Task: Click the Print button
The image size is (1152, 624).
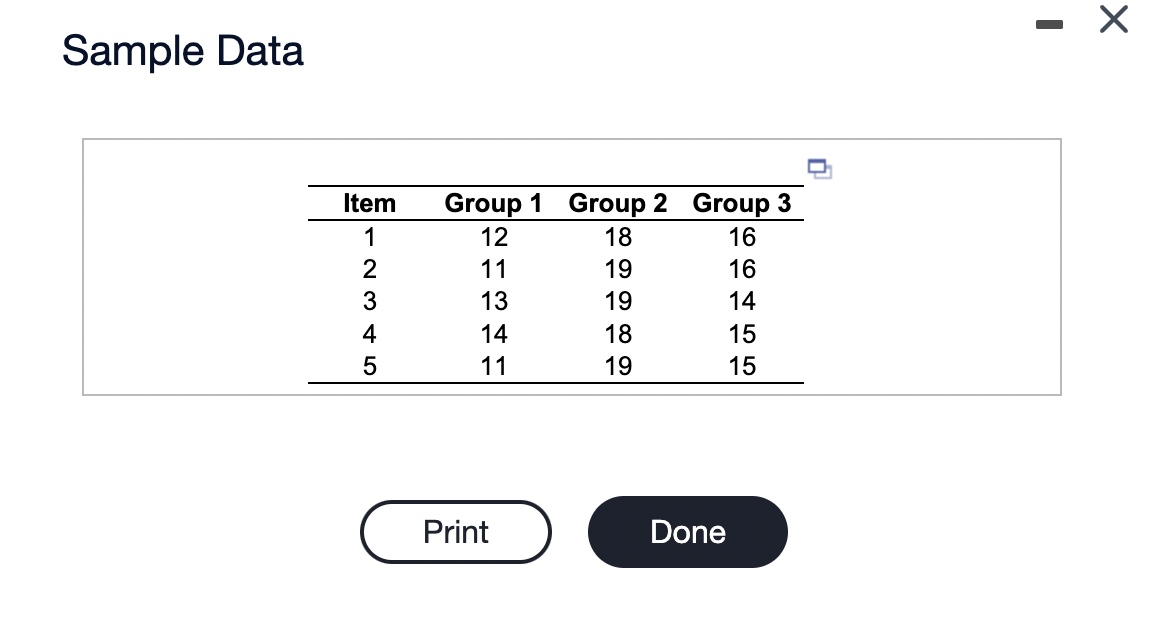Action: 455,532
